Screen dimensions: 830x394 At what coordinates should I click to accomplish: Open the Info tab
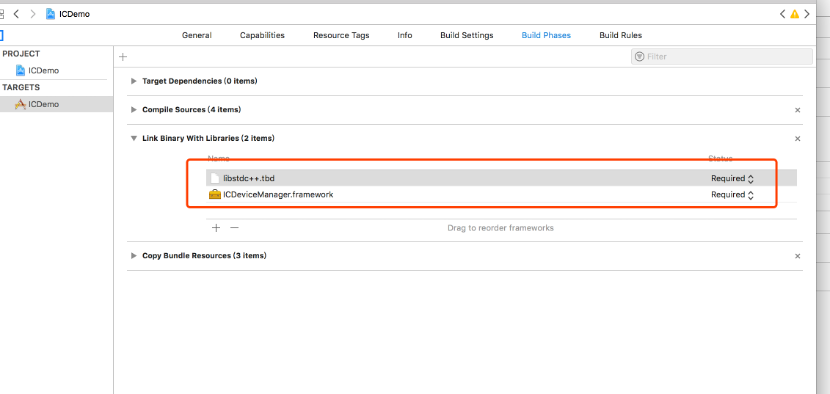tap(405, 35)
